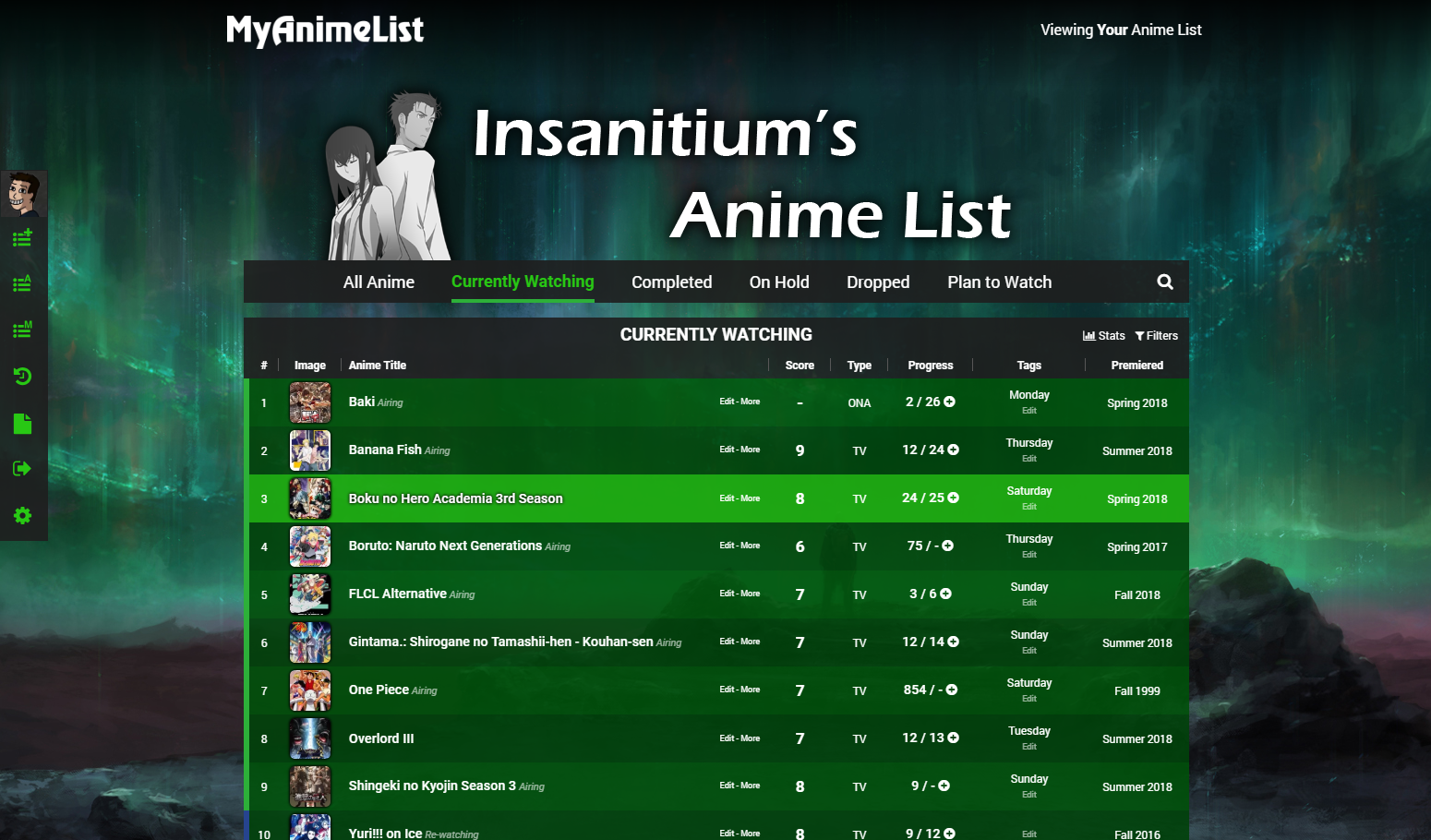Image resolution: width=1431 pixels, height=840 pixels.
Task: Increment episode progress for Baki
Action: click(x=949, y=402)
